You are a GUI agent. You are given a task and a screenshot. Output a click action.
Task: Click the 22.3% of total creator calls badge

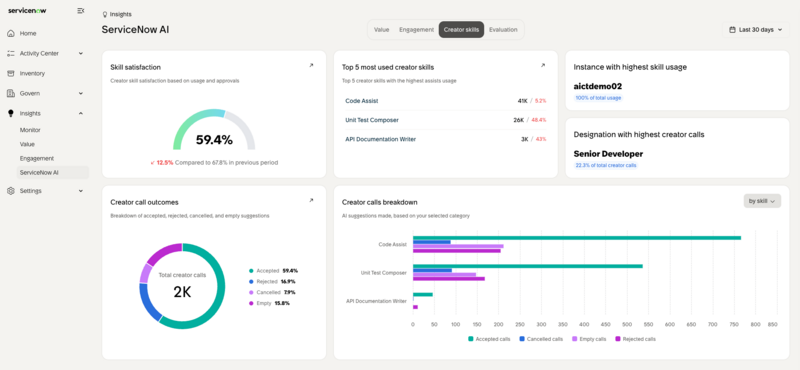(606, 165)
